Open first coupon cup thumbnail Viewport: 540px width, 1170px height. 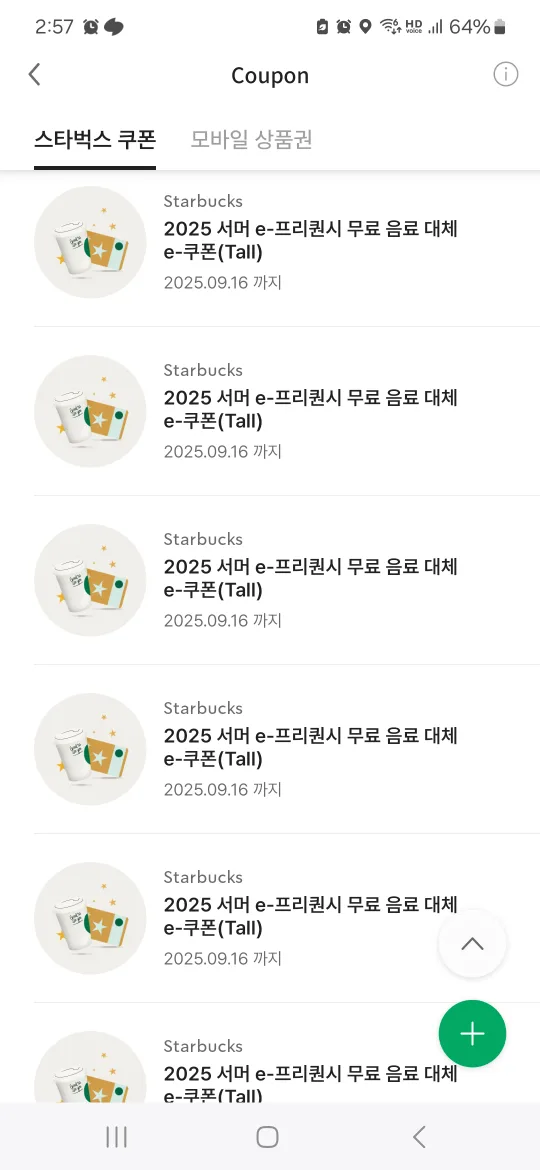tap(90, 242)
